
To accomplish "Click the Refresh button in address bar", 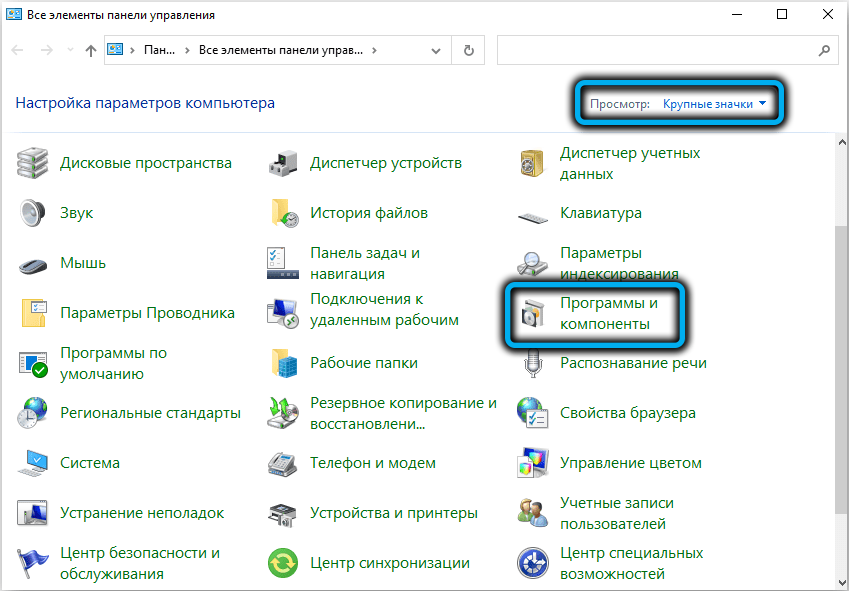I will pyautogui.click(x=469, y=50).
